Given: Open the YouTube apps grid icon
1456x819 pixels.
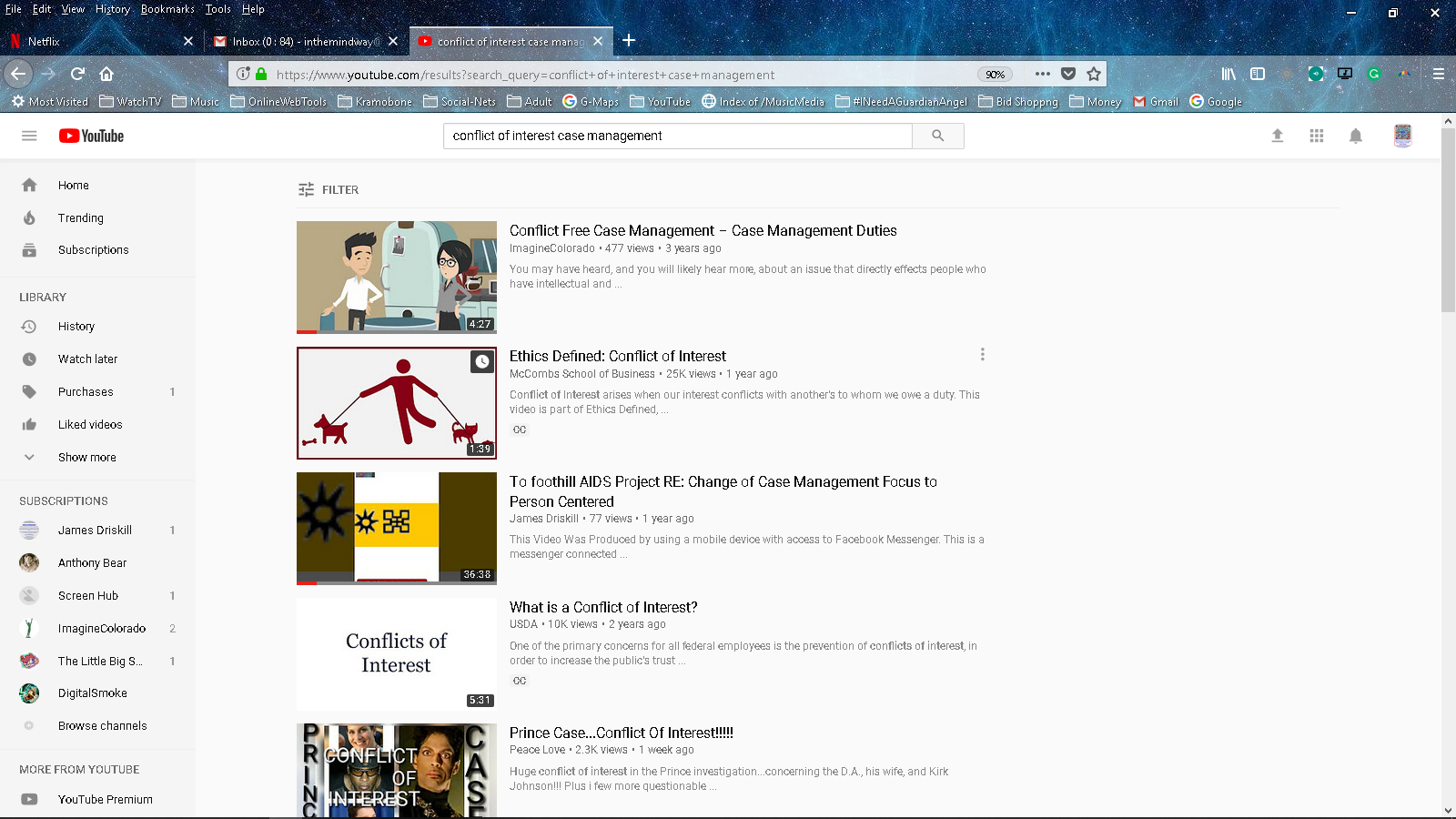Looking at the screenshot, I should (1317, 136).
